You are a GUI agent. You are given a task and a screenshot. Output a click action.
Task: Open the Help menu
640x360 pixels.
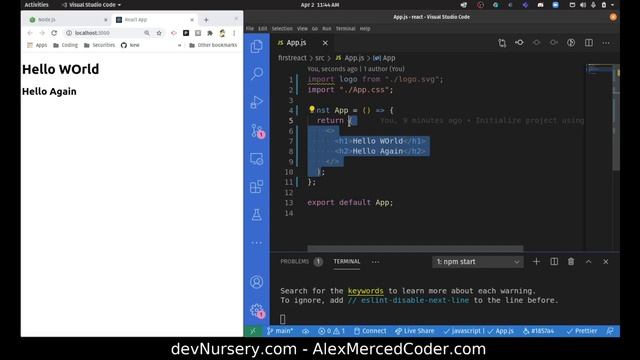click(365, 29)
